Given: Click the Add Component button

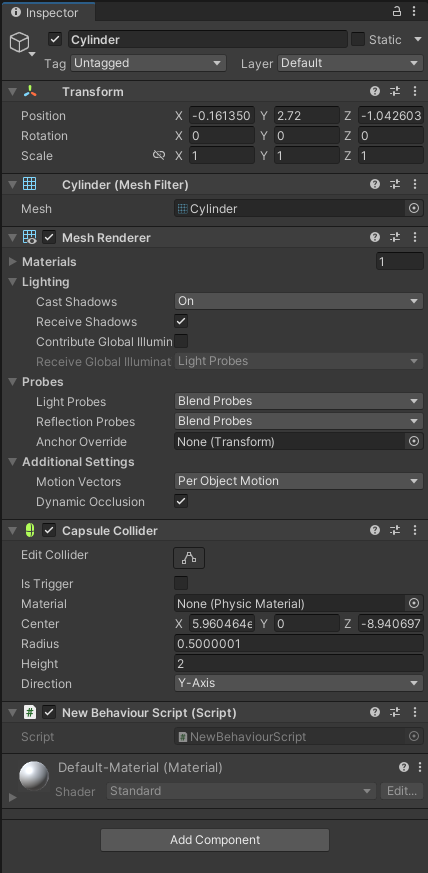Looking at the screenshot, I should tap(215, 840).
